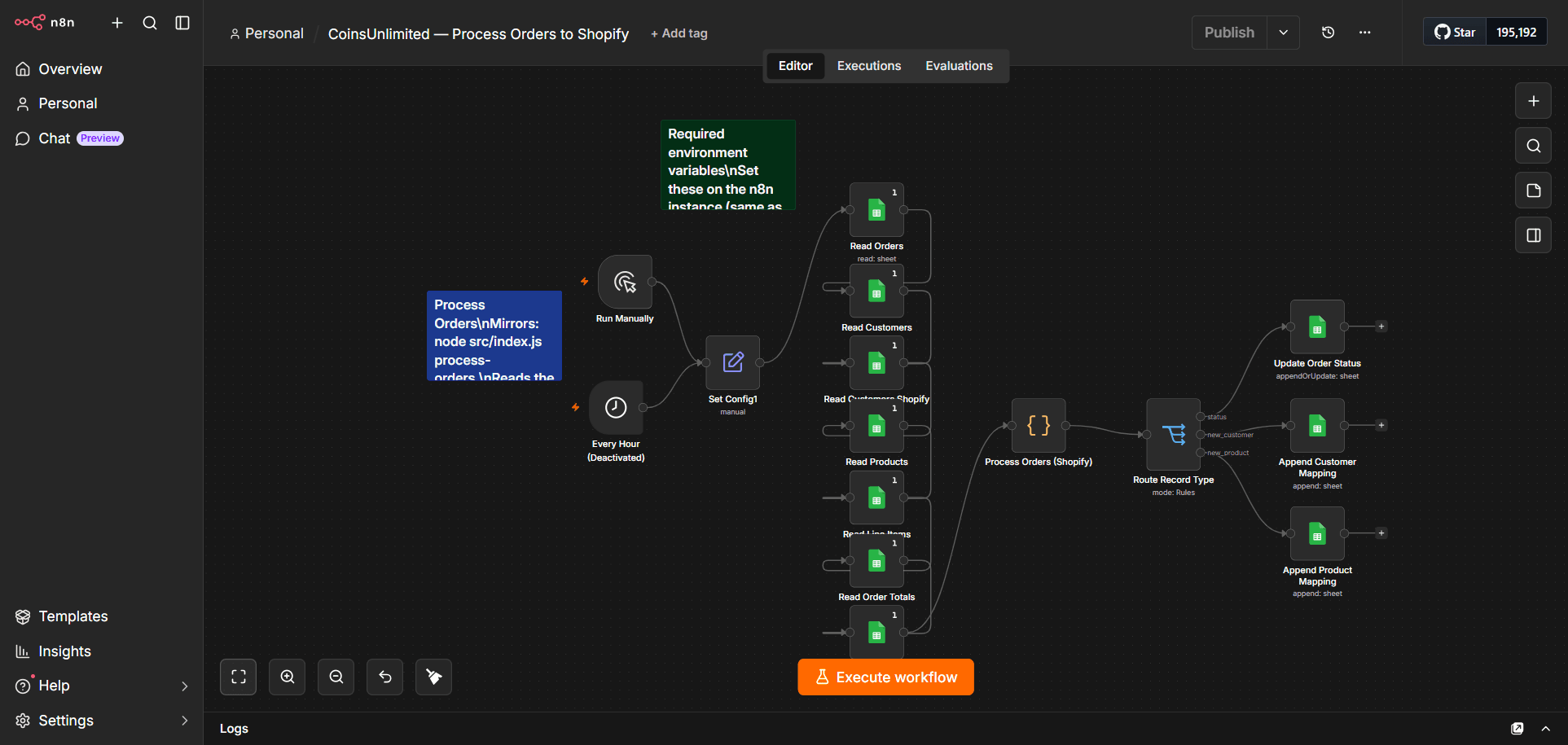The height and width of the screenshot is (745, 1568).
Task: Switch to the Evaluations tab
Action: (x=959, y=66)
